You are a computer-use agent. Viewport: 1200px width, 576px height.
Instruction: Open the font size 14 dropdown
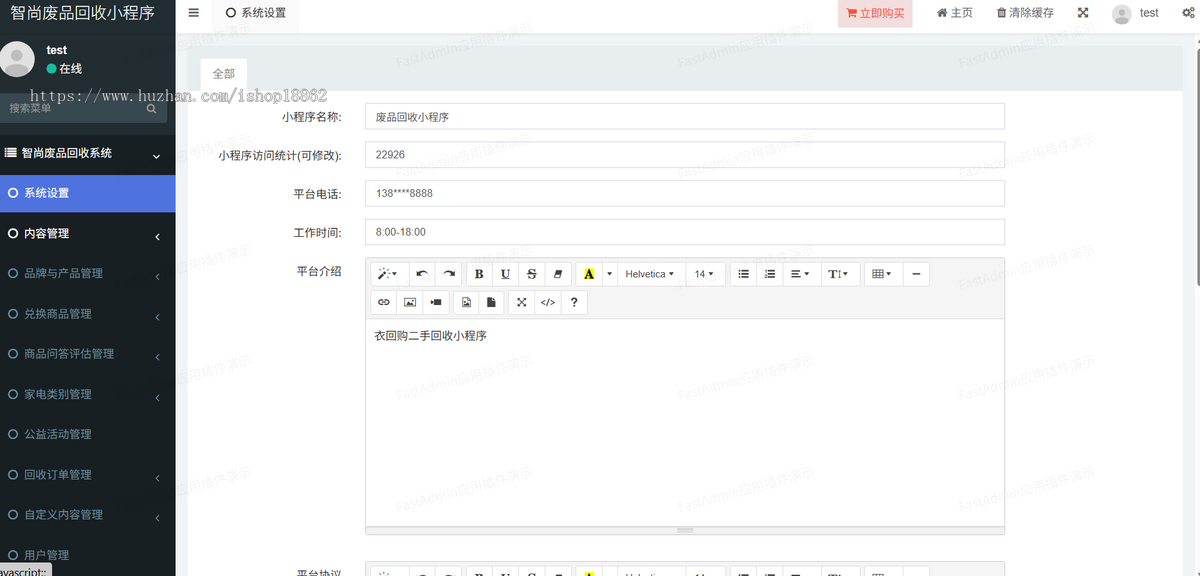click(704, 274)
